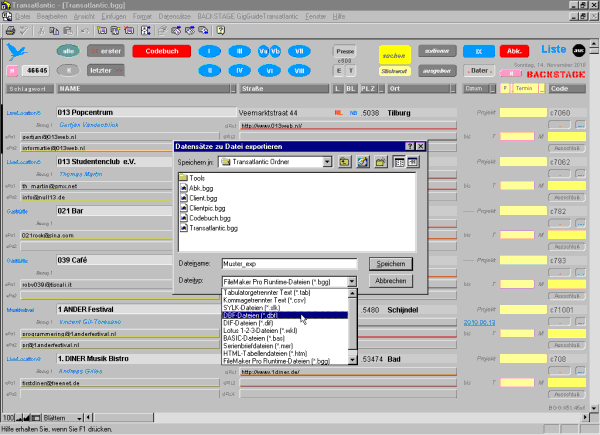Select the Codebuch.bgg file
The width and height of the screenshot is (600, 435).
pos(203,218)
